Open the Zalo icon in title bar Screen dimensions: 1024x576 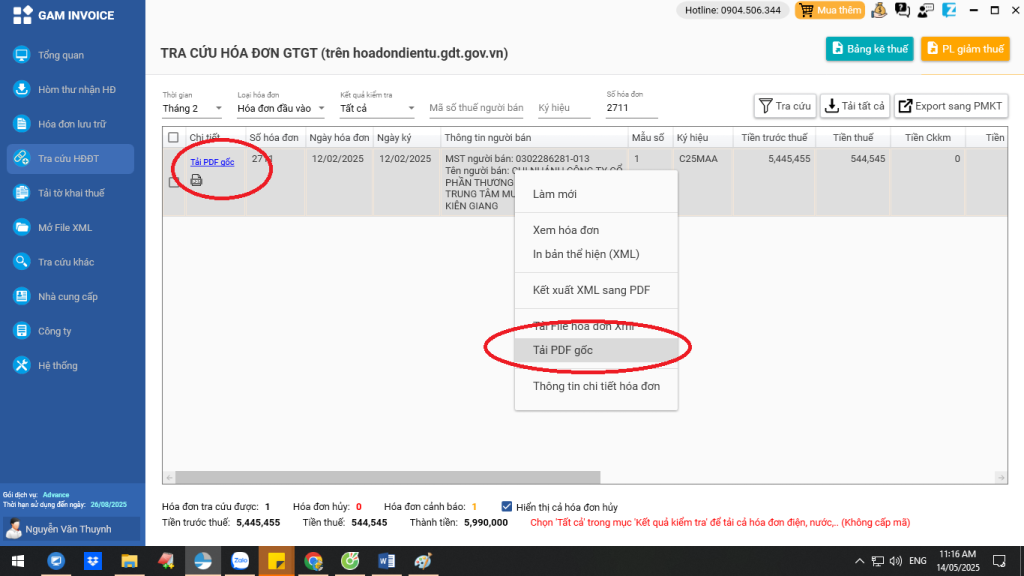pyautogui.click(x=949, y=10)
